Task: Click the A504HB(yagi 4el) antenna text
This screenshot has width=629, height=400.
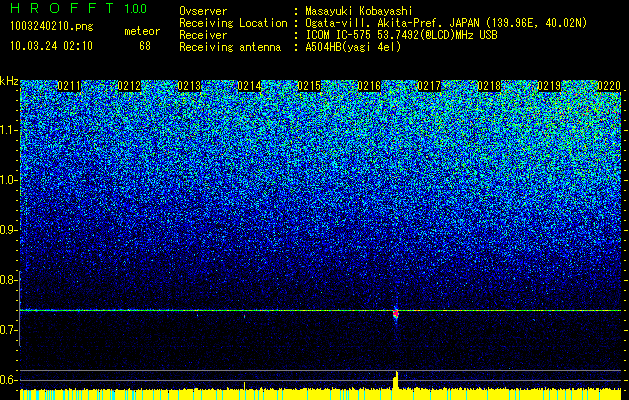Action: pos(353,47)
